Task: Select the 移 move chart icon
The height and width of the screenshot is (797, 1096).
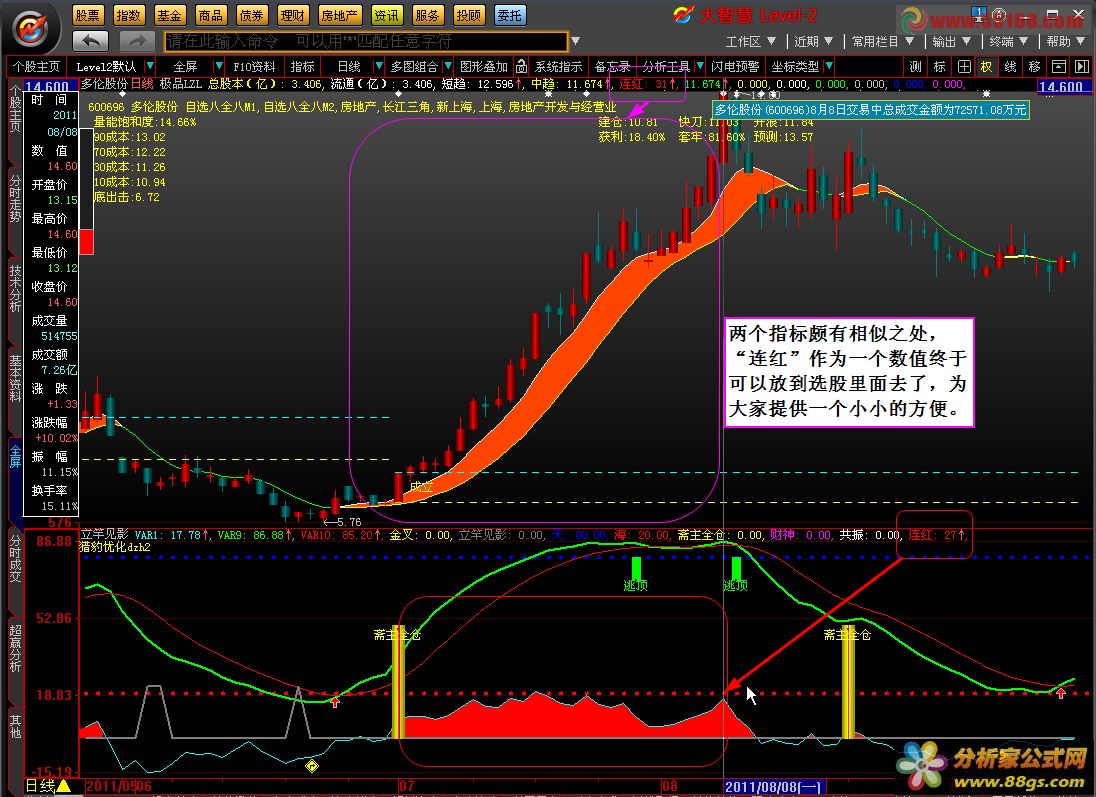Action: tap(1034, 66)
